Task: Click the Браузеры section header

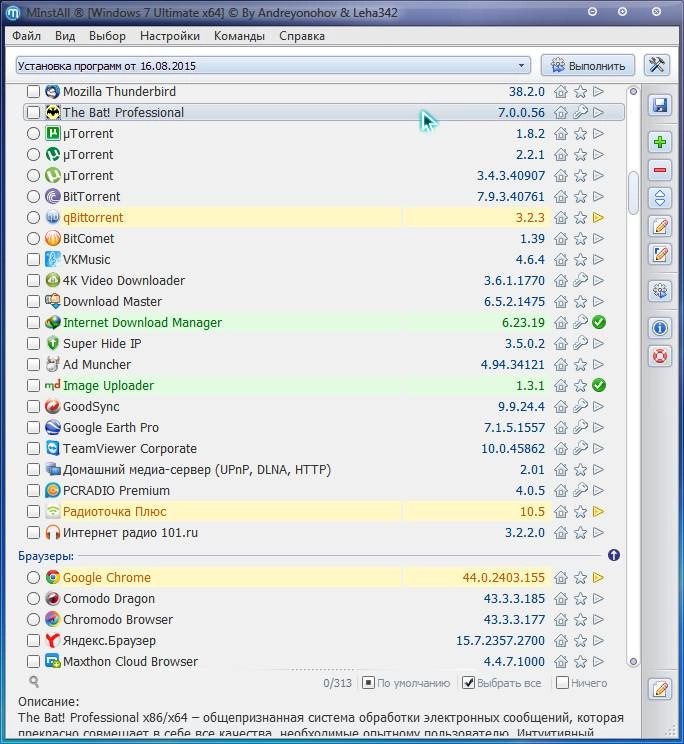Action: 46,556
